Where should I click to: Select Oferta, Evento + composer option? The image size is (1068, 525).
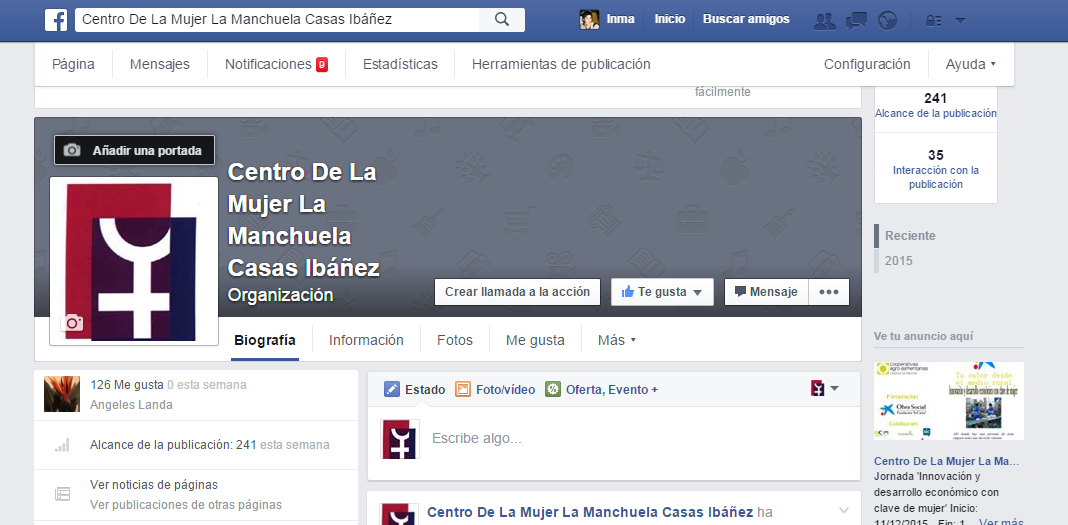point(601,389)
